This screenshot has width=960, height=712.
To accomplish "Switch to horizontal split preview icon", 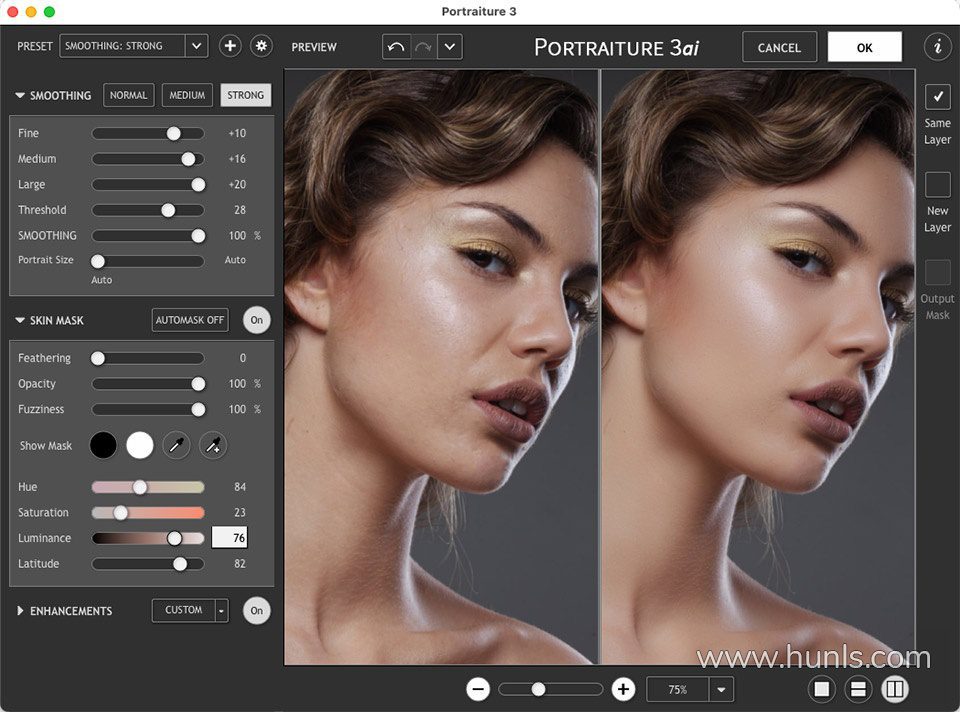I will tap(856, 689).
